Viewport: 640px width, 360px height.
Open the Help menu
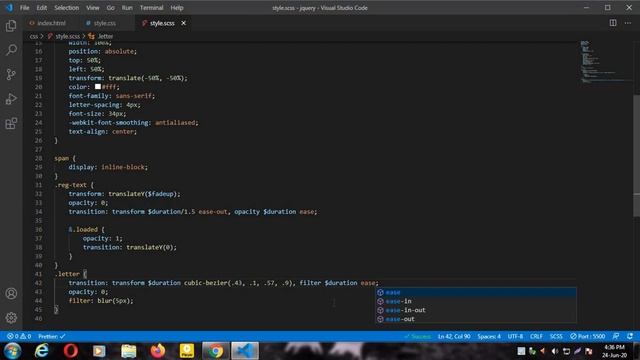[x=177, y=8]
